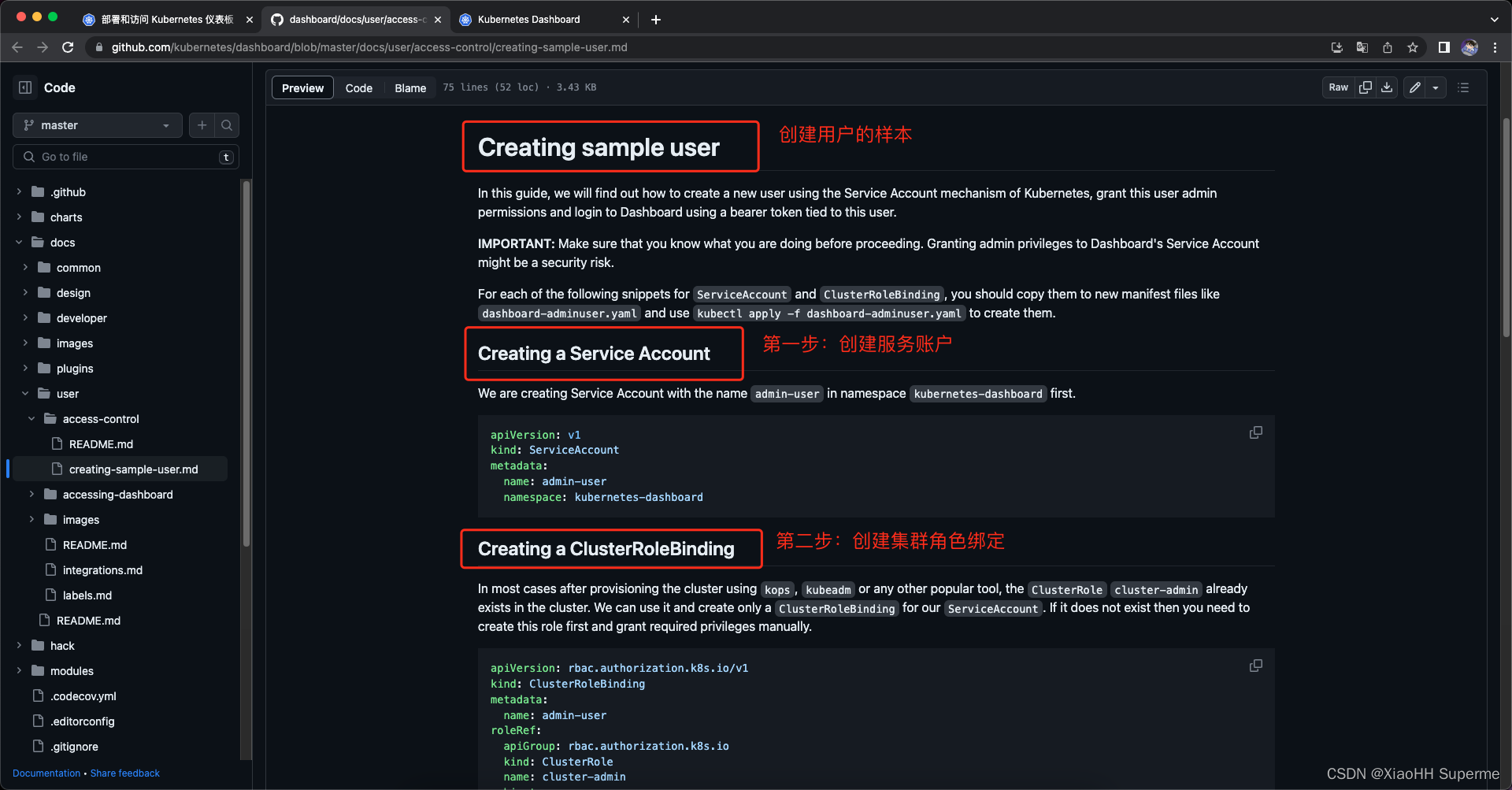This screenshot has height=790, width=1512.
Task: Collapse the file tree side panel
Action: tap(25, 87)
